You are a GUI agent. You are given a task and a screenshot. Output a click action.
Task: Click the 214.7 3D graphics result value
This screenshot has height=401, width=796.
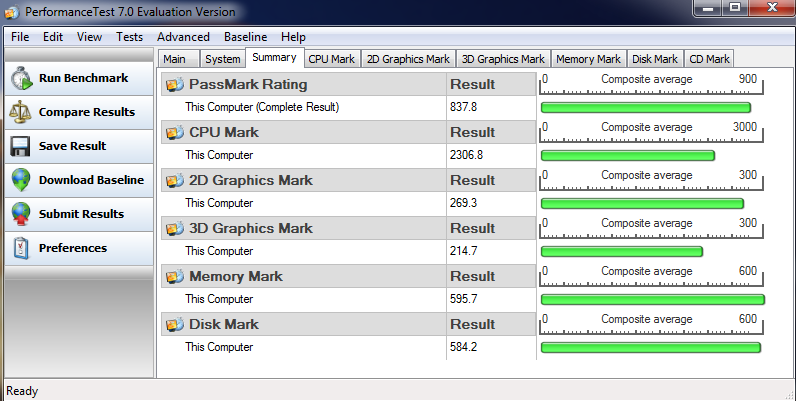point(463,251)
